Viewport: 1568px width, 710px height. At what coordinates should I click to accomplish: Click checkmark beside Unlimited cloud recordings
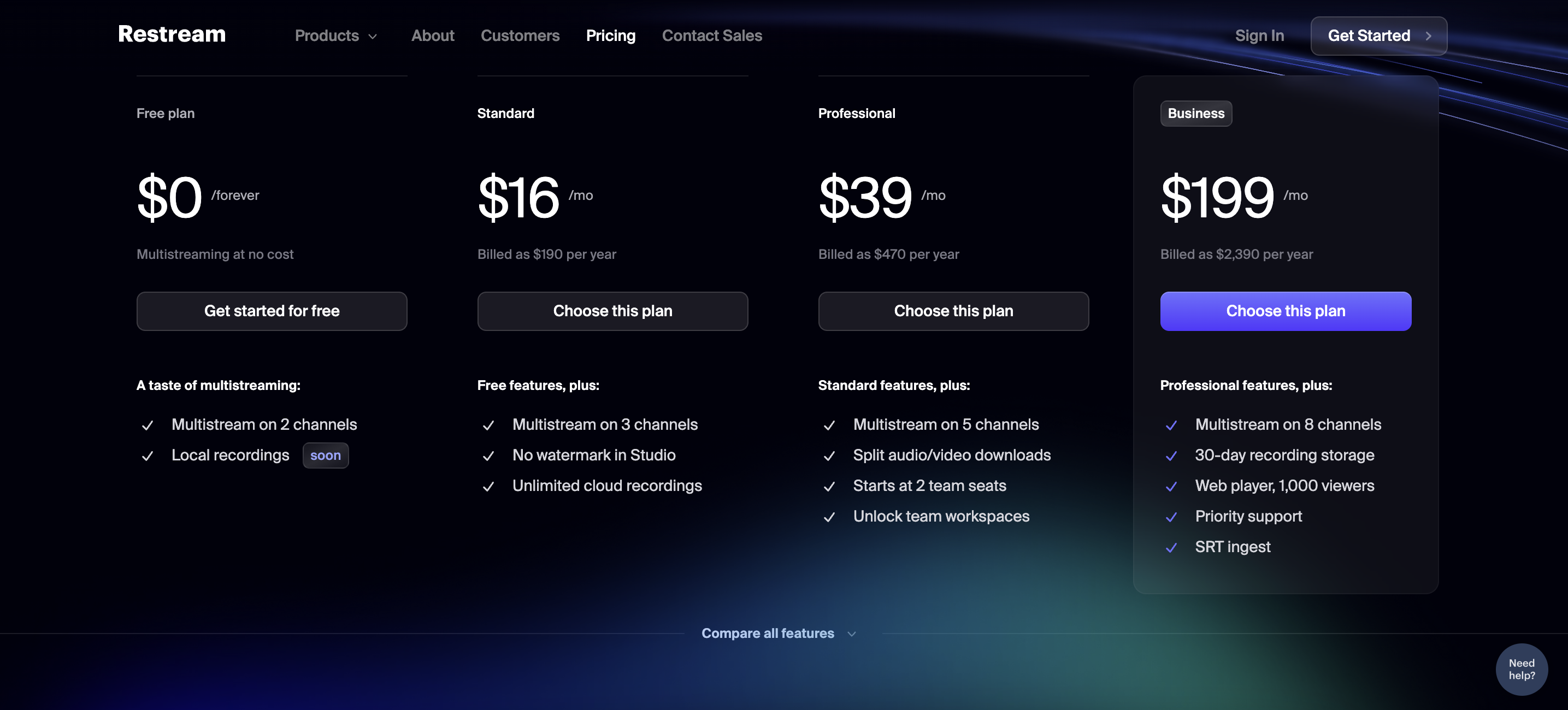tap(488, 486)
